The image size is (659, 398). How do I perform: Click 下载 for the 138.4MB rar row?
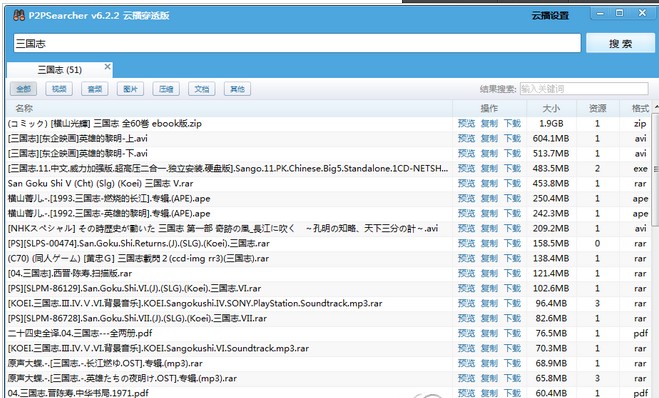click(512, 258)
